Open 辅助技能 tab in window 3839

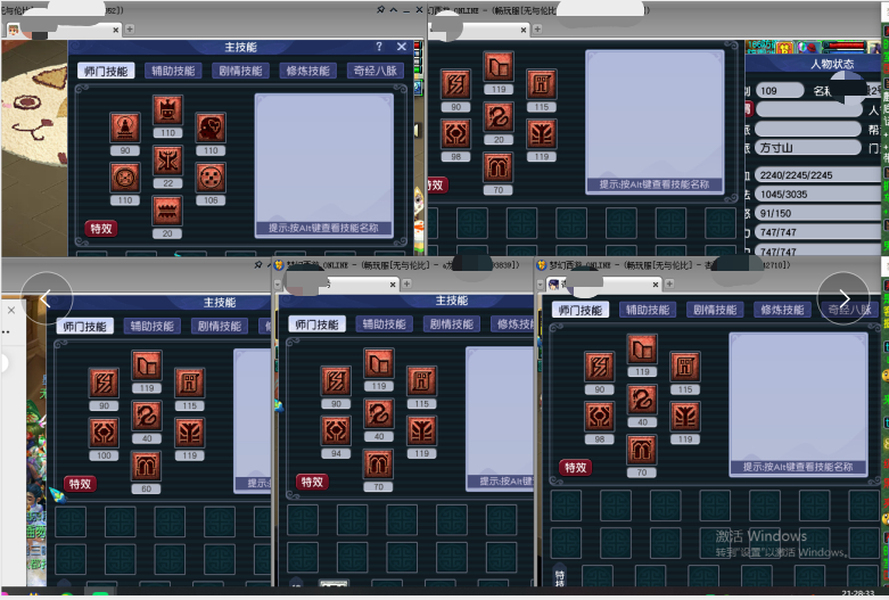click(x=384, y=324)
